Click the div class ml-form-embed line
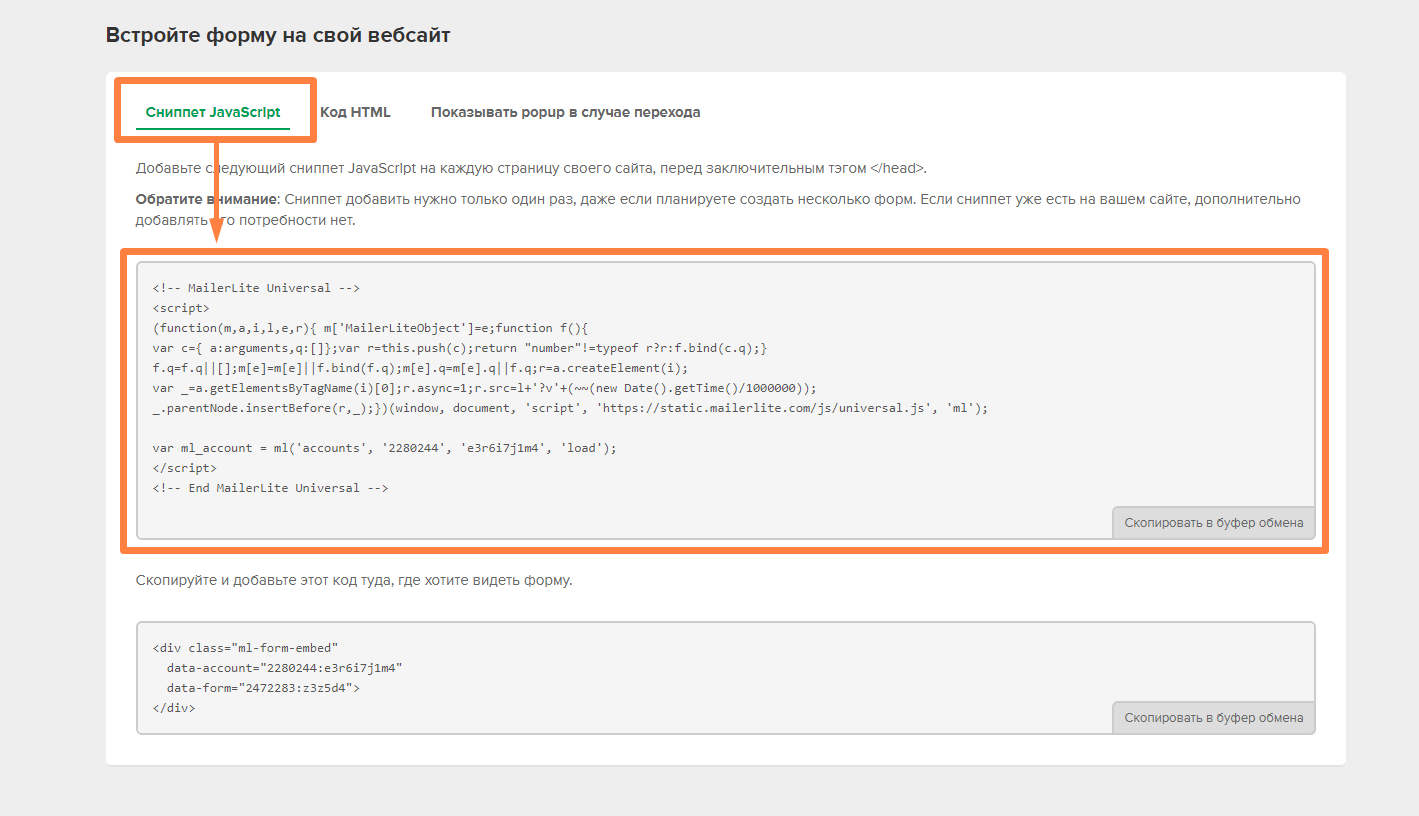This screenshot has width=1419, height=816. [x=246, y=648]
